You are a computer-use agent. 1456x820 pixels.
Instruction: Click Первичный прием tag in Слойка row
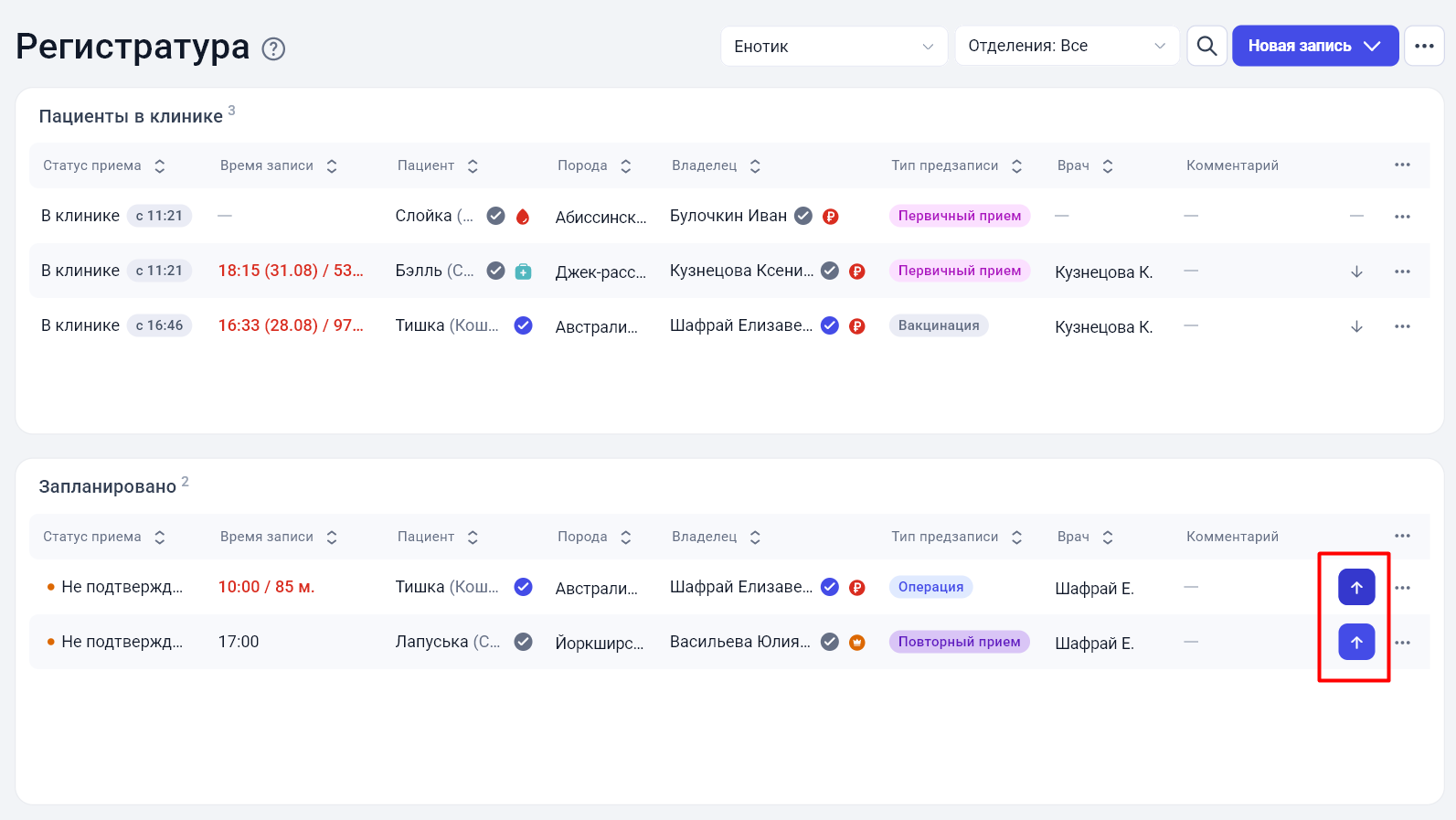point(960,216)
